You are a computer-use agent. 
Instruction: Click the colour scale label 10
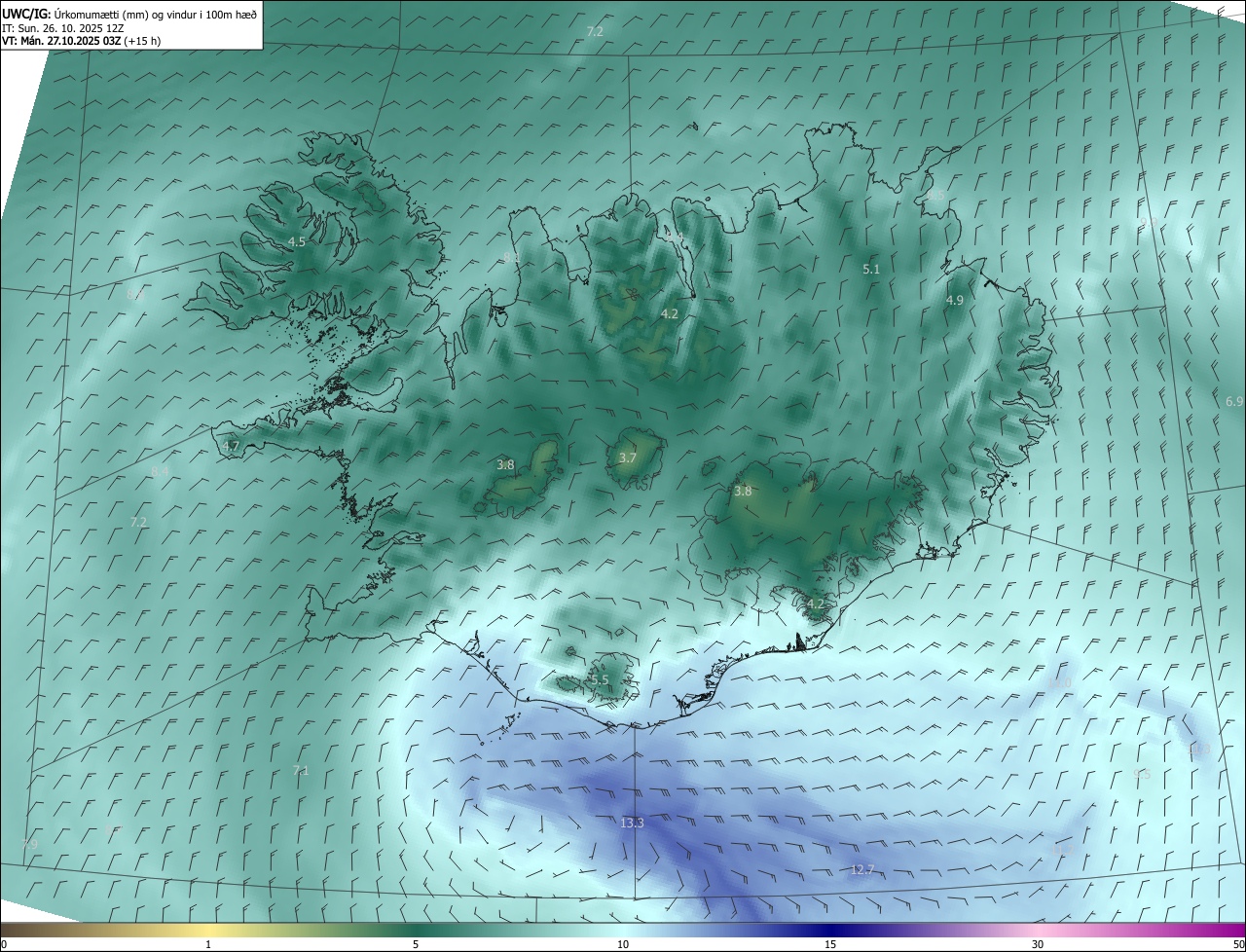pos(623,944)
